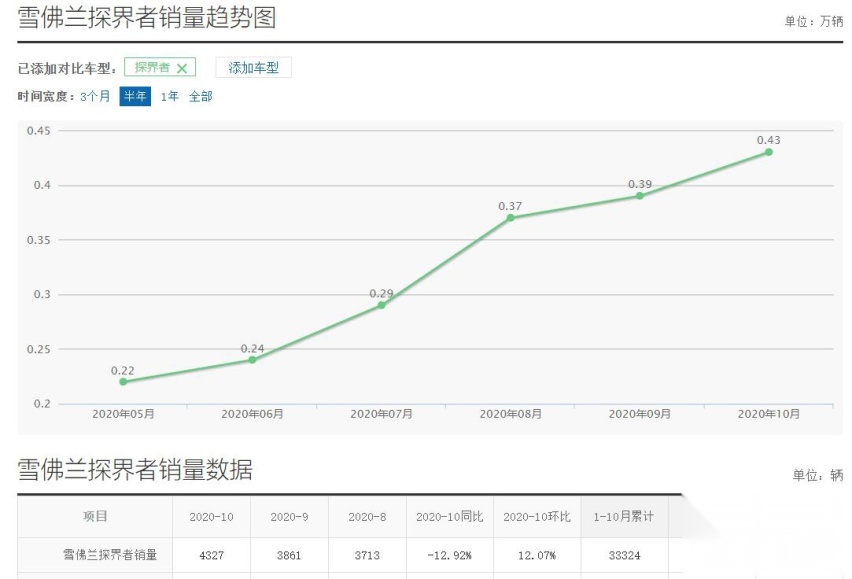
Task: Click the -12.92% year-over-year cell
Action: pos(449,555)
